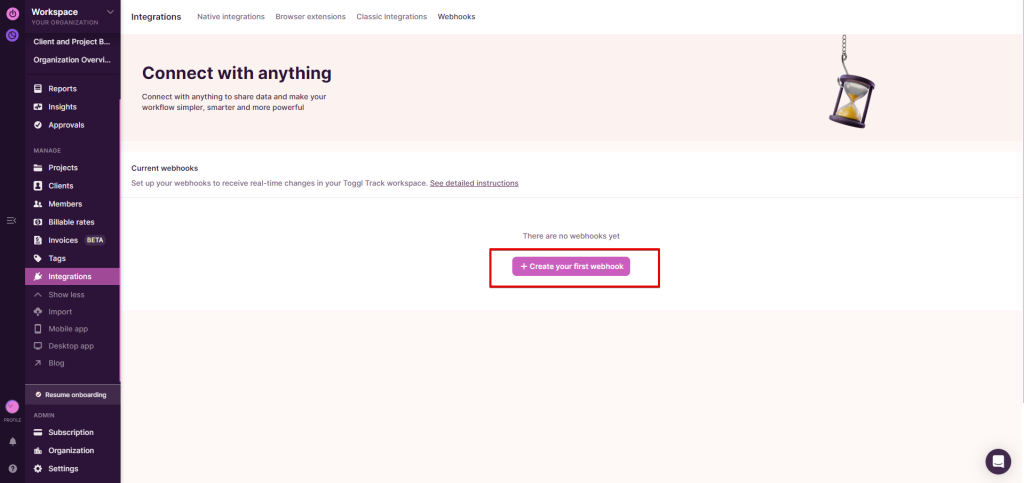Click the Settings gear icon in sidebar

pyautogui.click(x=38, y=469)
